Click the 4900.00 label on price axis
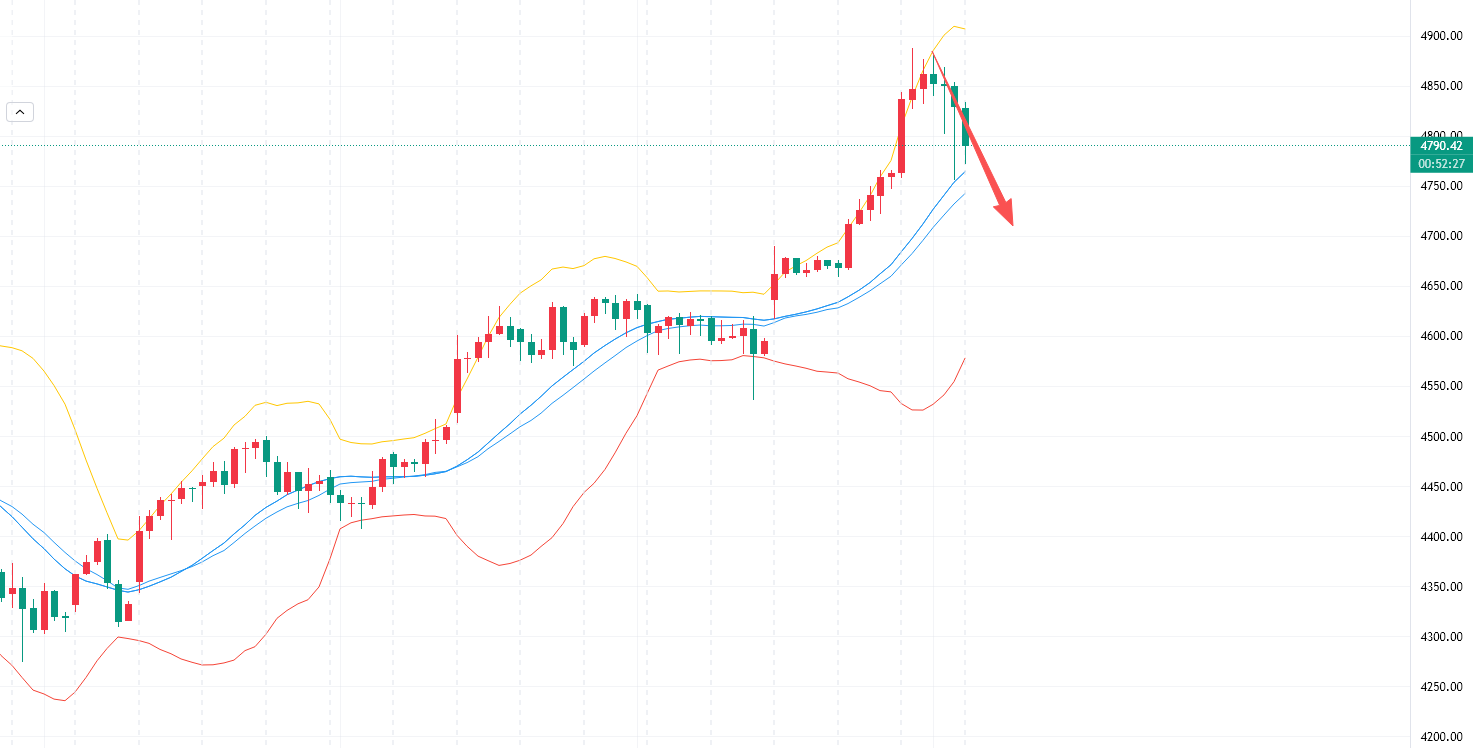Viewport: 1473px width, 748px height. click(1441, 36)
